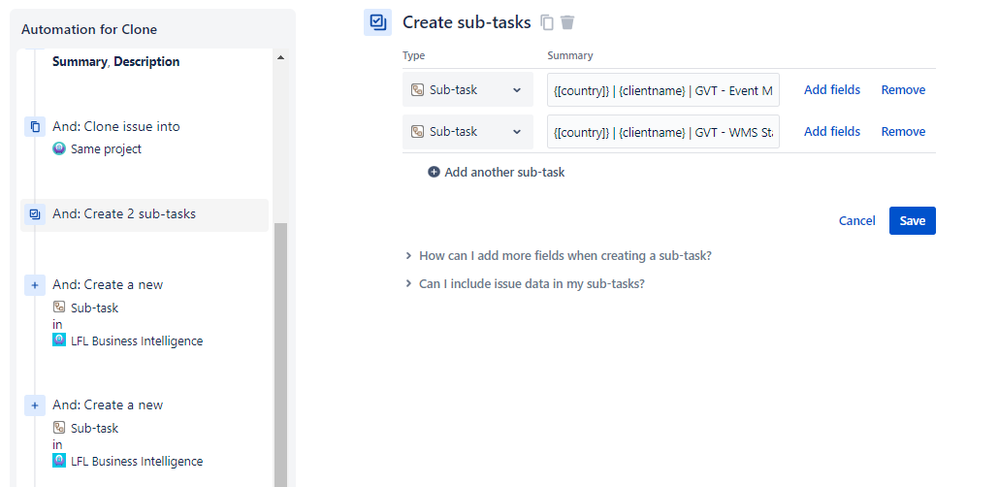Select the 'And: Create 2 sub-tasks' rule step

145,215
